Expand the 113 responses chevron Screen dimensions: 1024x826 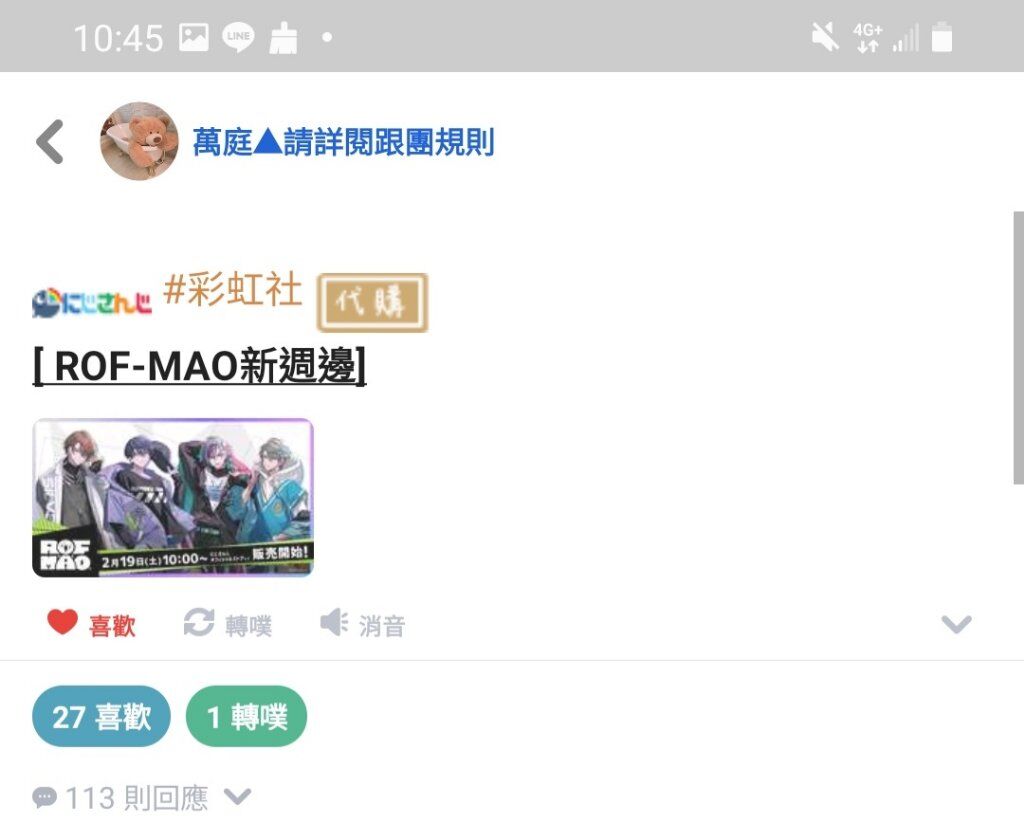coord(237,797)
